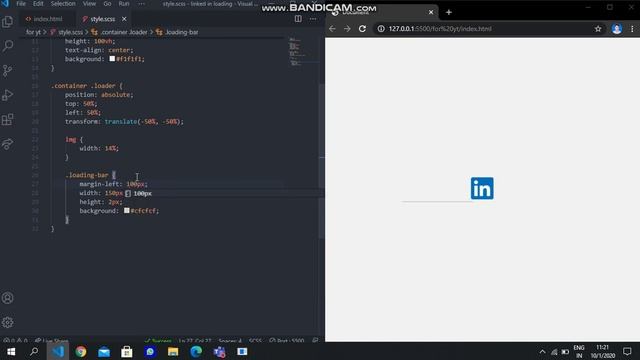Go back in the browser
Image resolution: width=640 pixels, height=360 pixels.
tap(332, 29)
